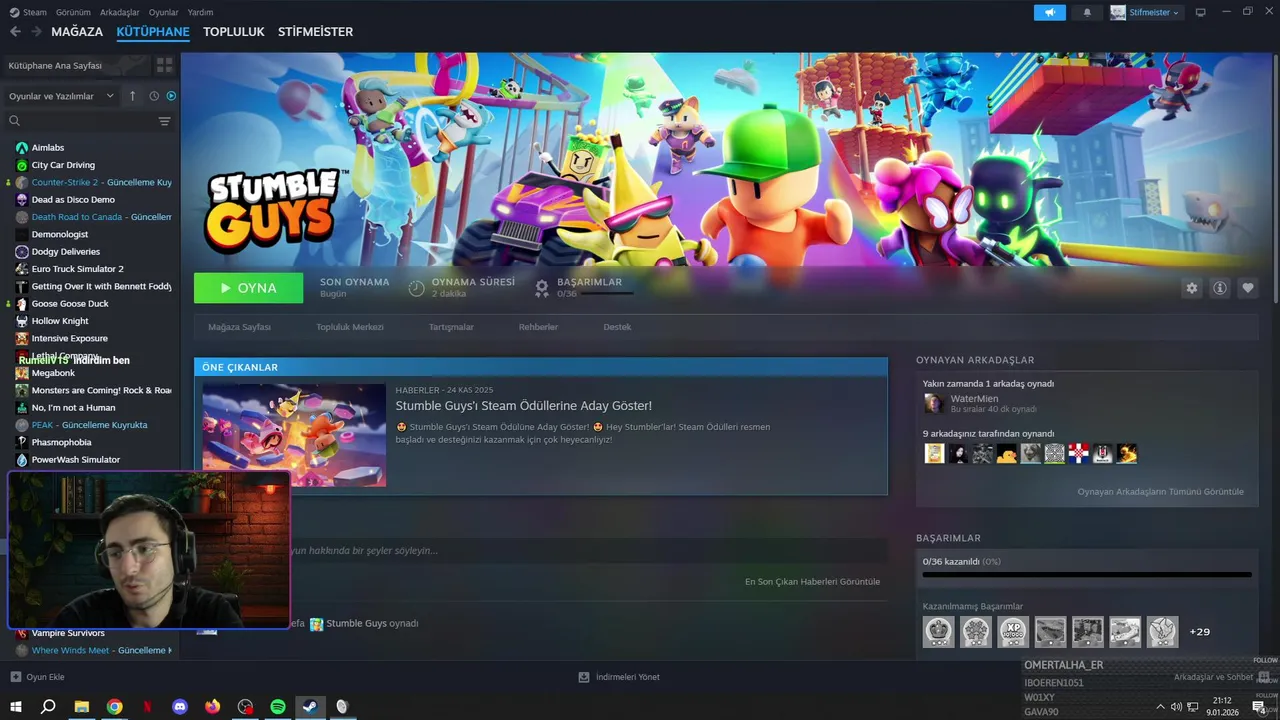Screen dimensions: 1280x720
Task: Click Steam icon on taskbar
Action: pos(310,707)
